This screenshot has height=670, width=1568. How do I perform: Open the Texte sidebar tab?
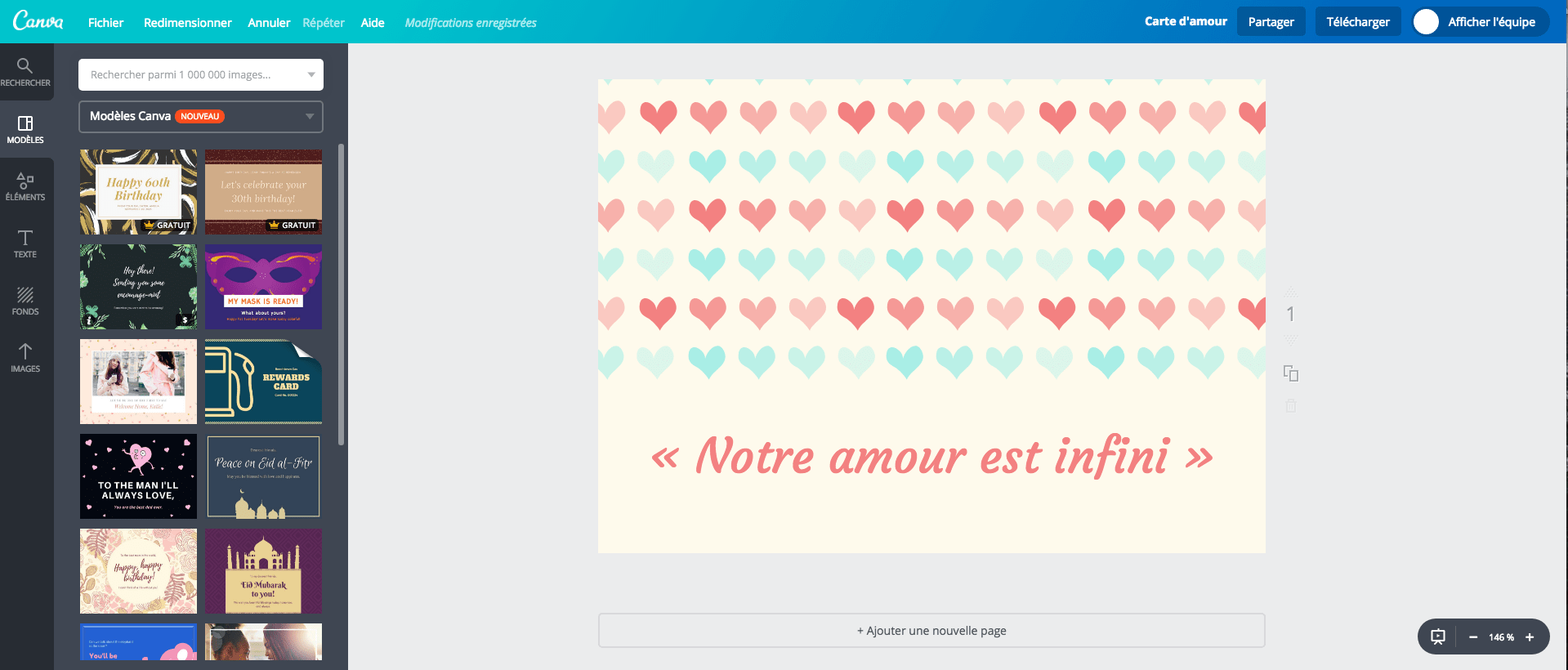point(25,243)
